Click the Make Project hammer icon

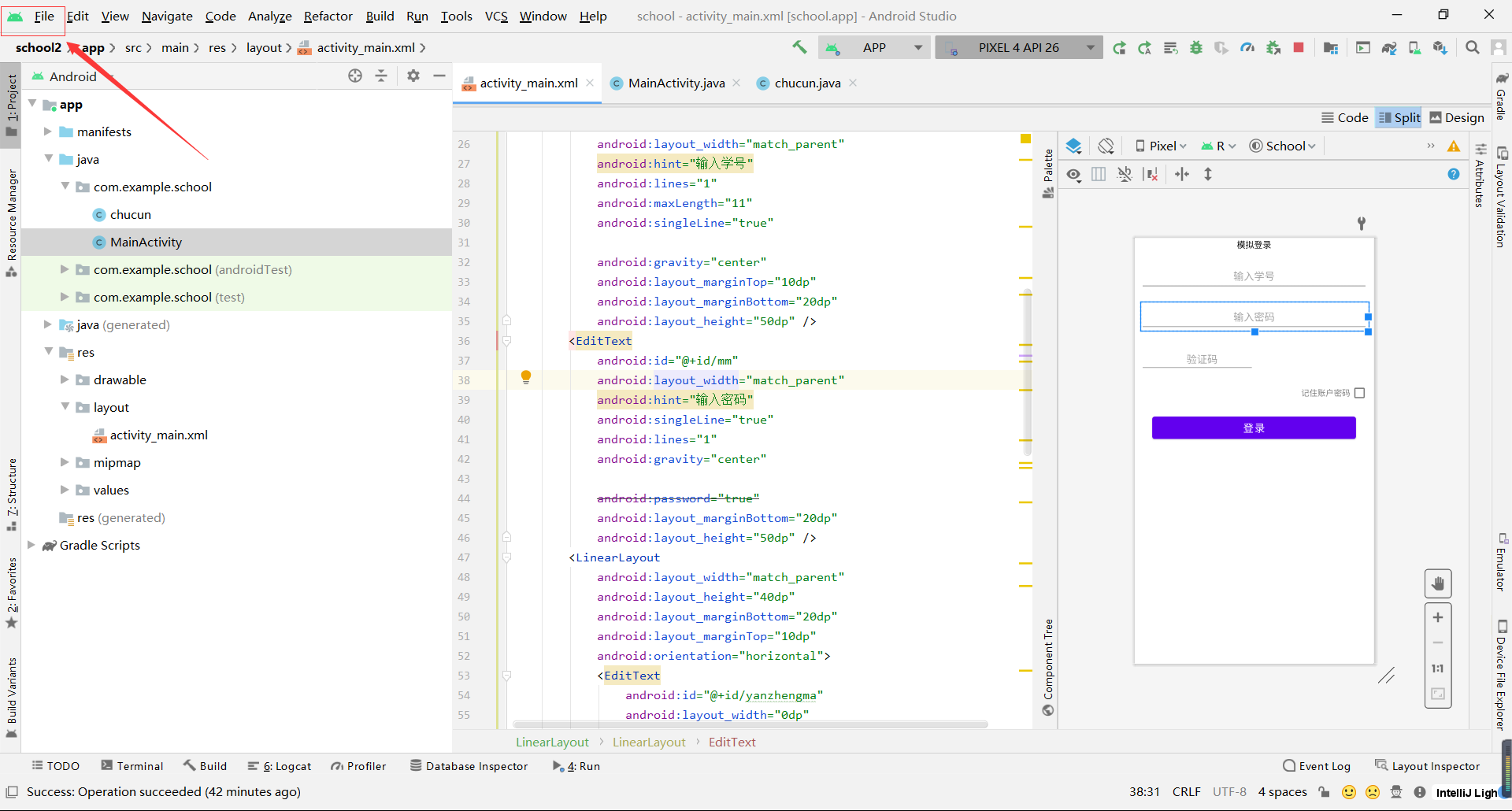coord(799,47)
